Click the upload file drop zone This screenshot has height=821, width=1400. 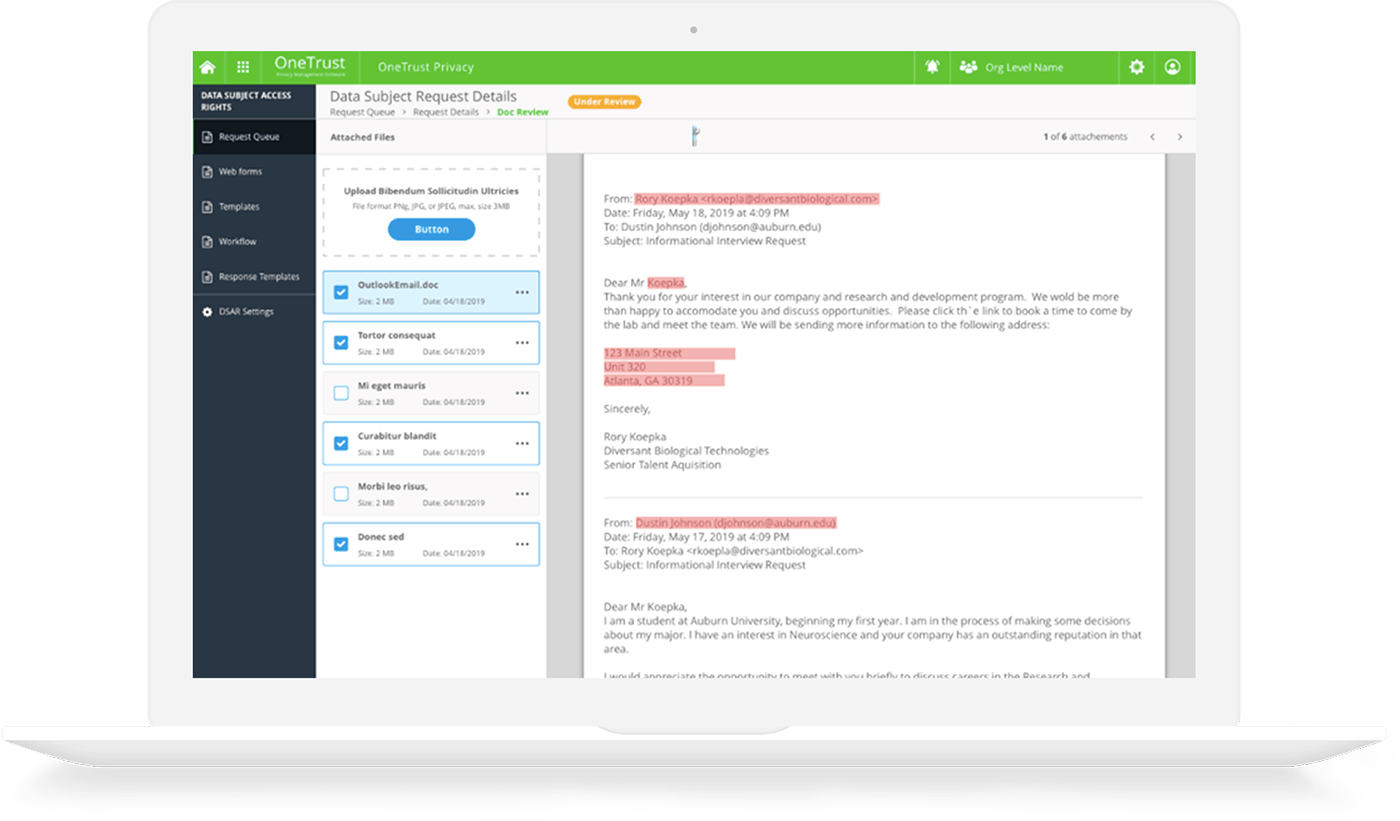click(431, 213)
